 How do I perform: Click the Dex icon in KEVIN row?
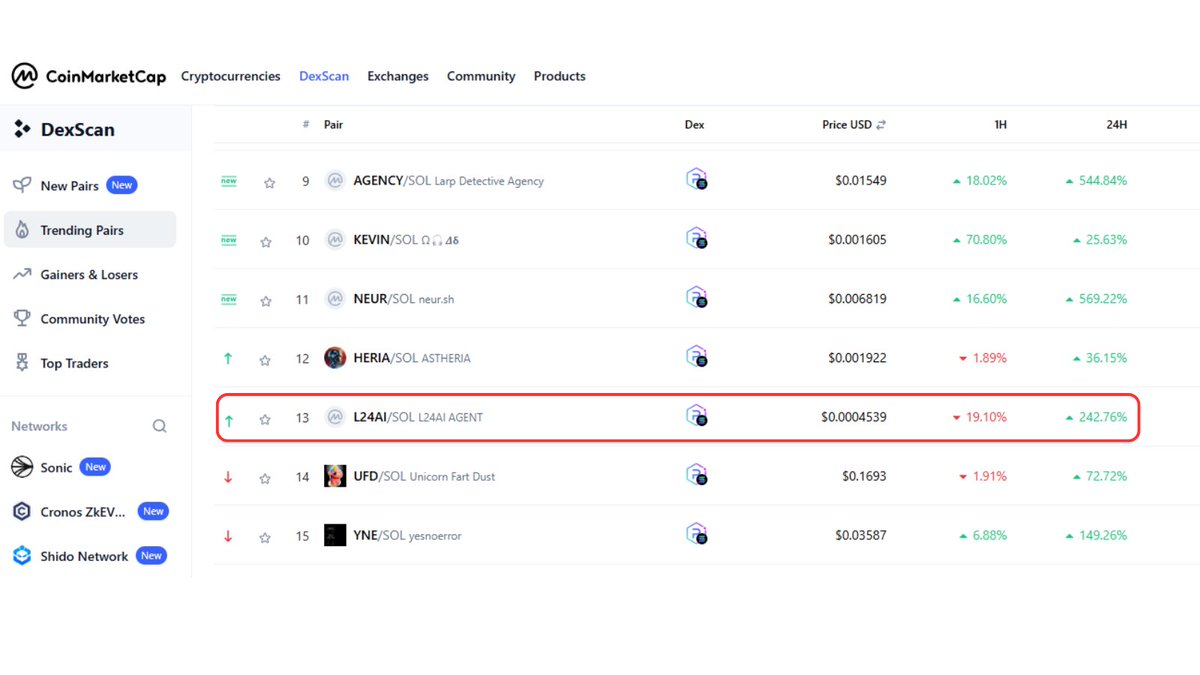(x=696, y=239)
